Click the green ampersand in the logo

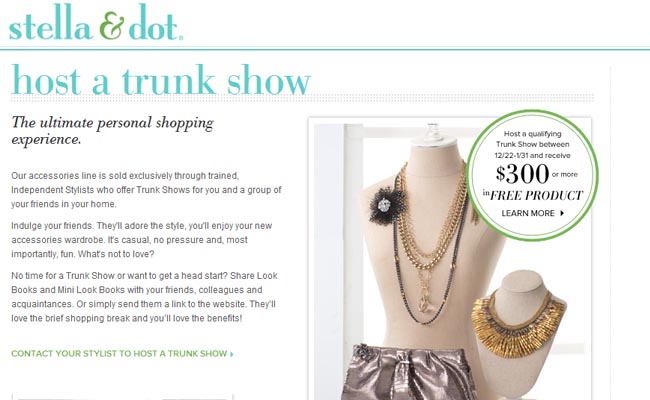click(112, 26)
